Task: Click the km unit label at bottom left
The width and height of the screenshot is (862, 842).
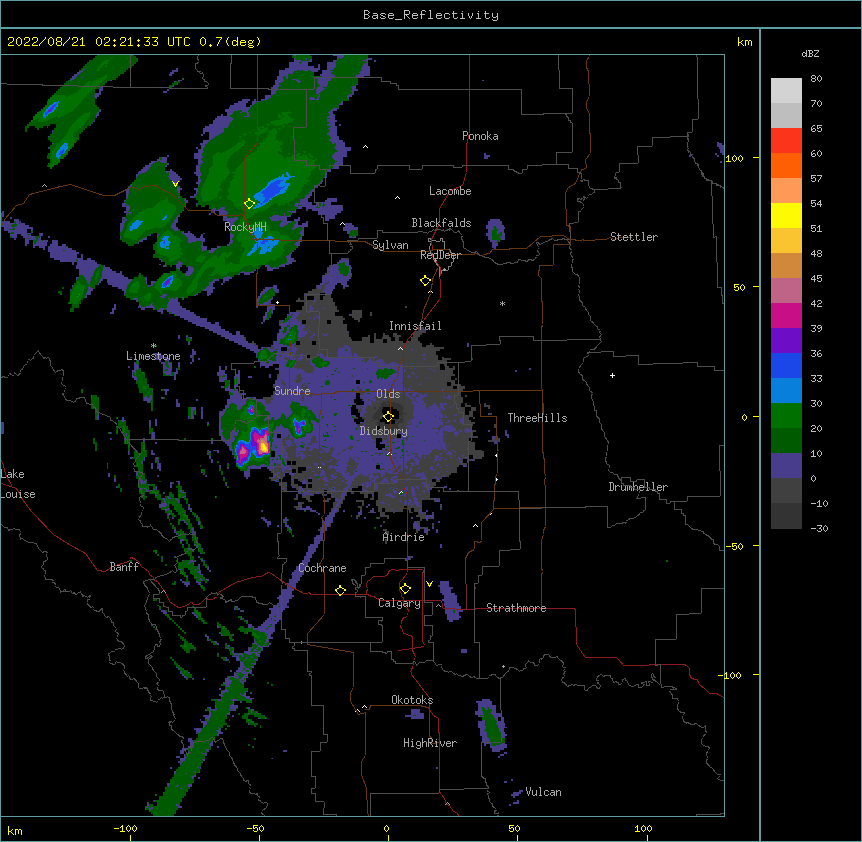Action: (15, 830)
